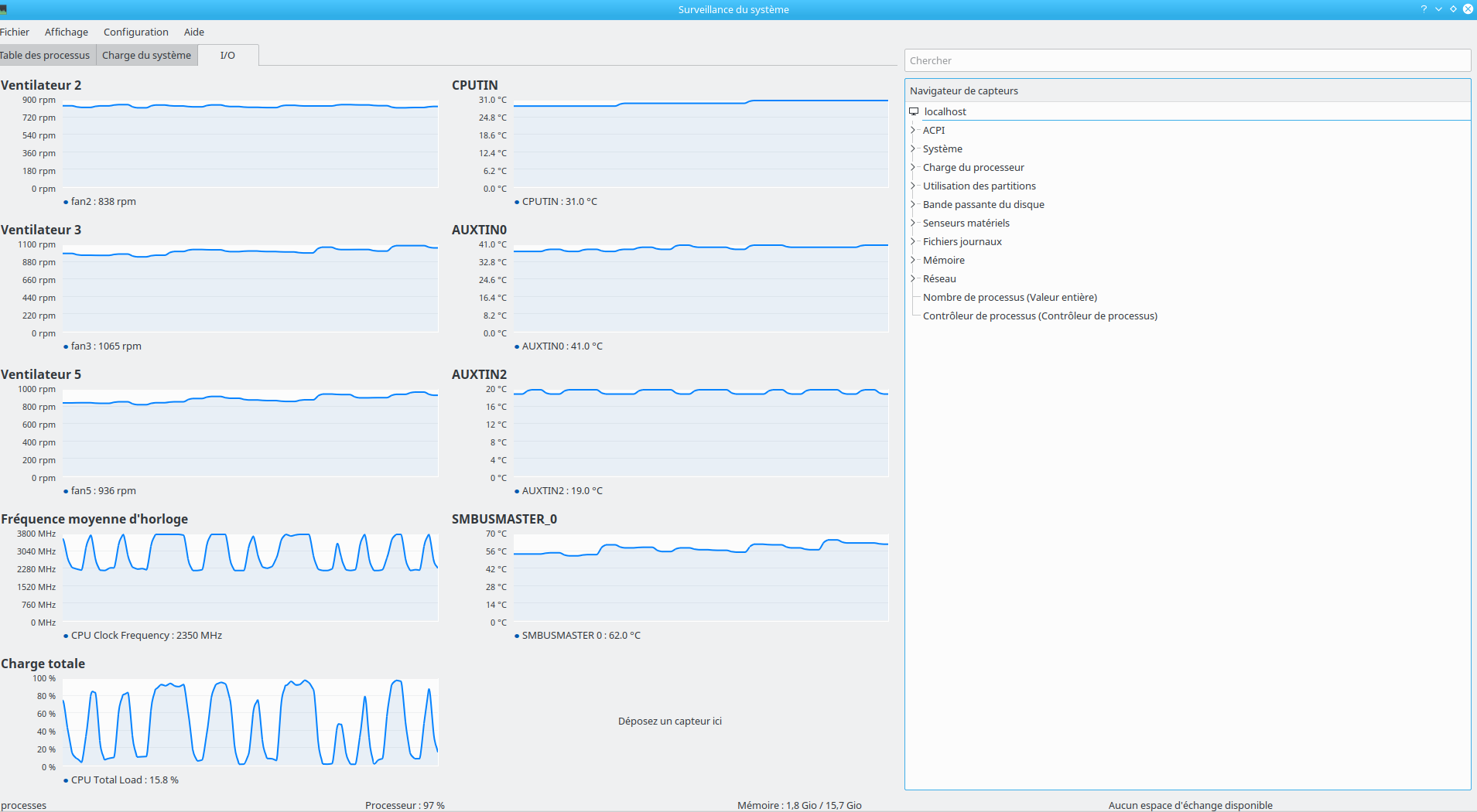Expand the Mémoire sensor node
The width and height of the screenshot is (1477, 812).
(x=913, y=260)
